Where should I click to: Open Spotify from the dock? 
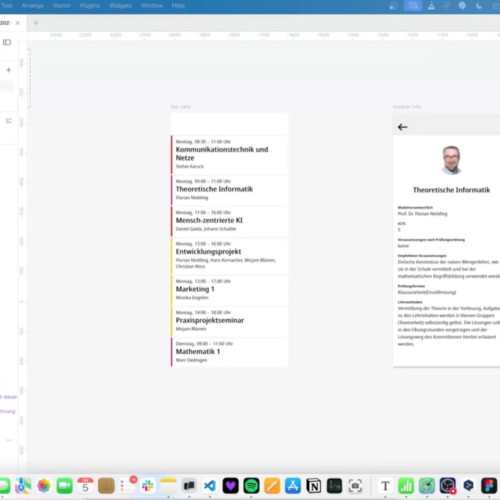tap(251, 486)
